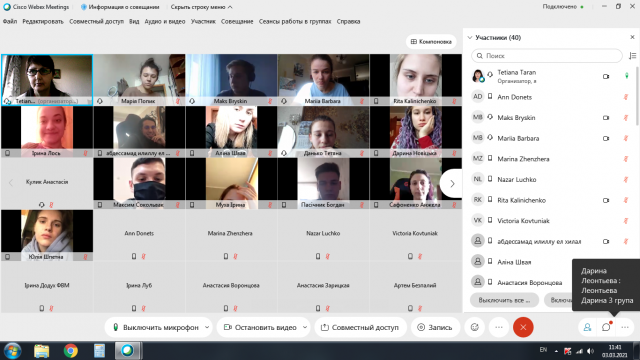Open Компоновка layout selector
The width and height of the screenshot is (640, 360).
(x=431, y=42)
